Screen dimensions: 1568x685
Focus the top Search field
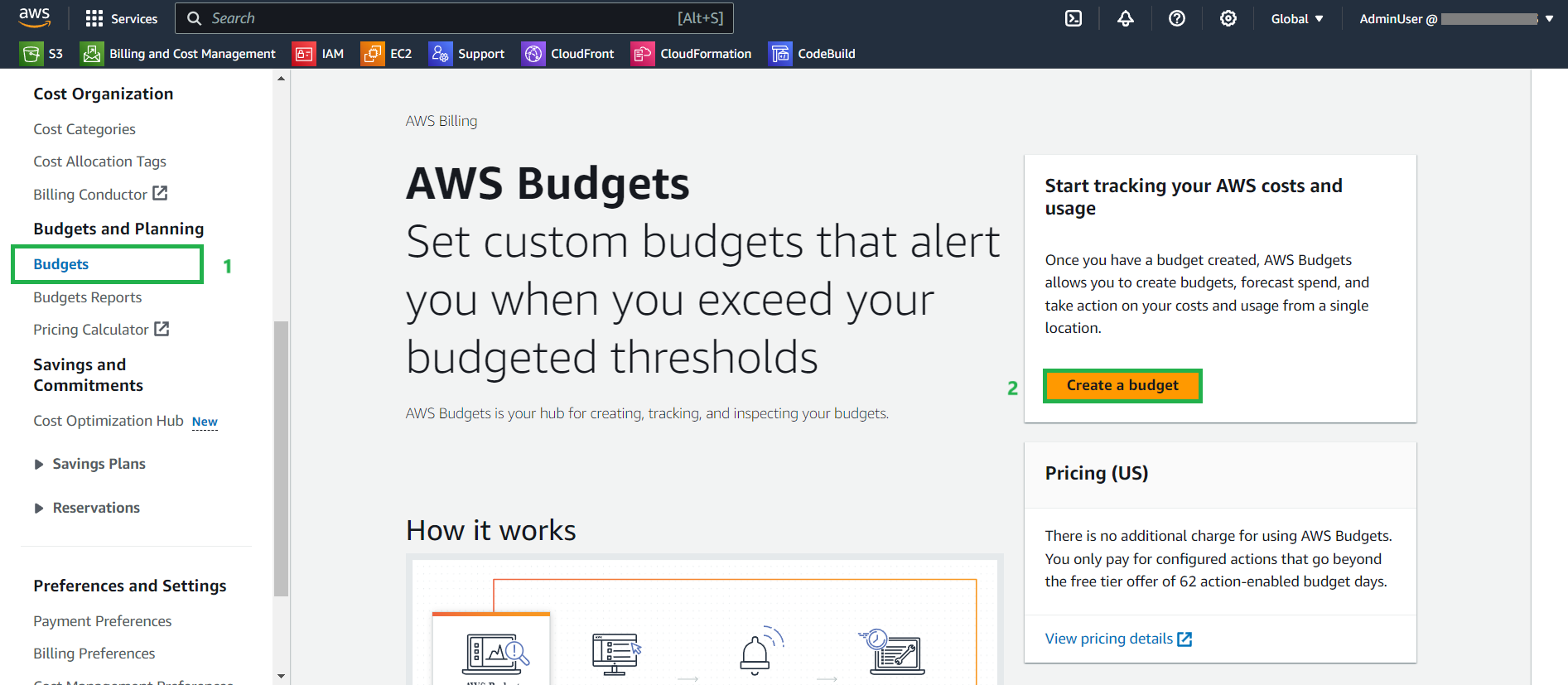click(x=454, y=18)
